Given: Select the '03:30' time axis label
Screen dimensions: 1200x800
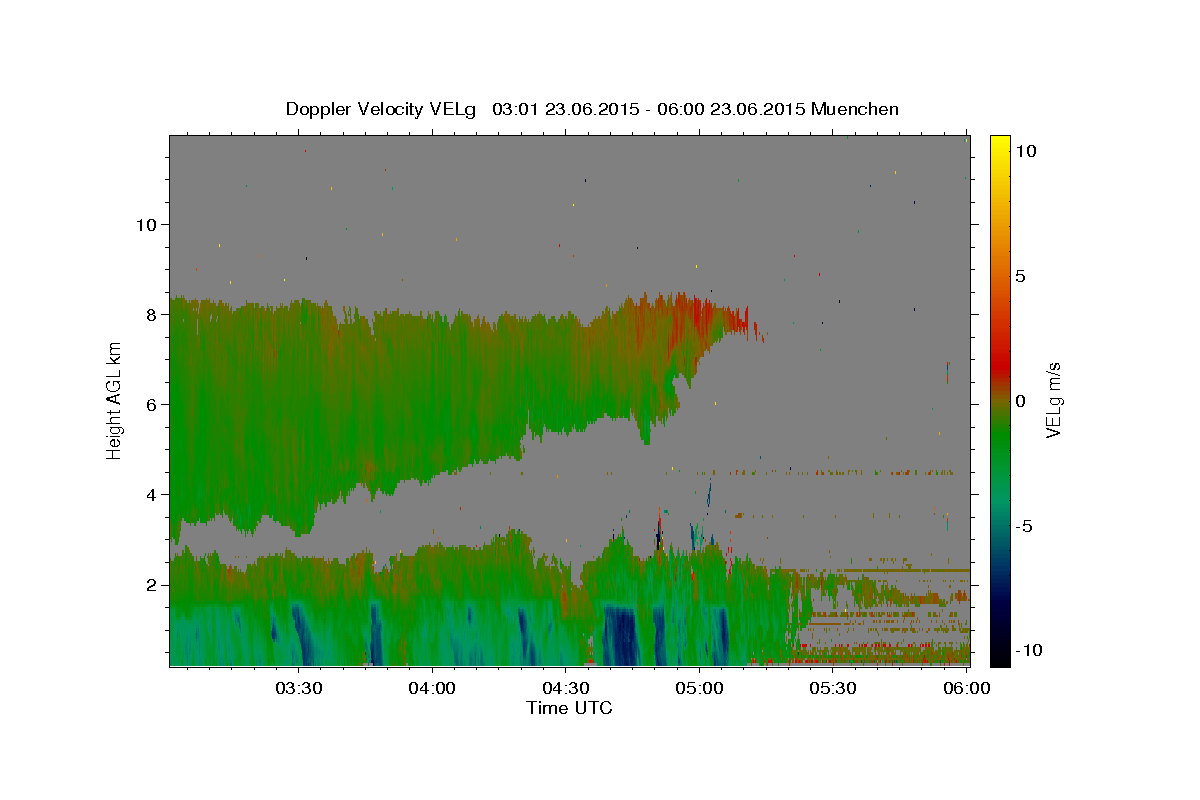Looking at the screenshot, I should [298, 688].
